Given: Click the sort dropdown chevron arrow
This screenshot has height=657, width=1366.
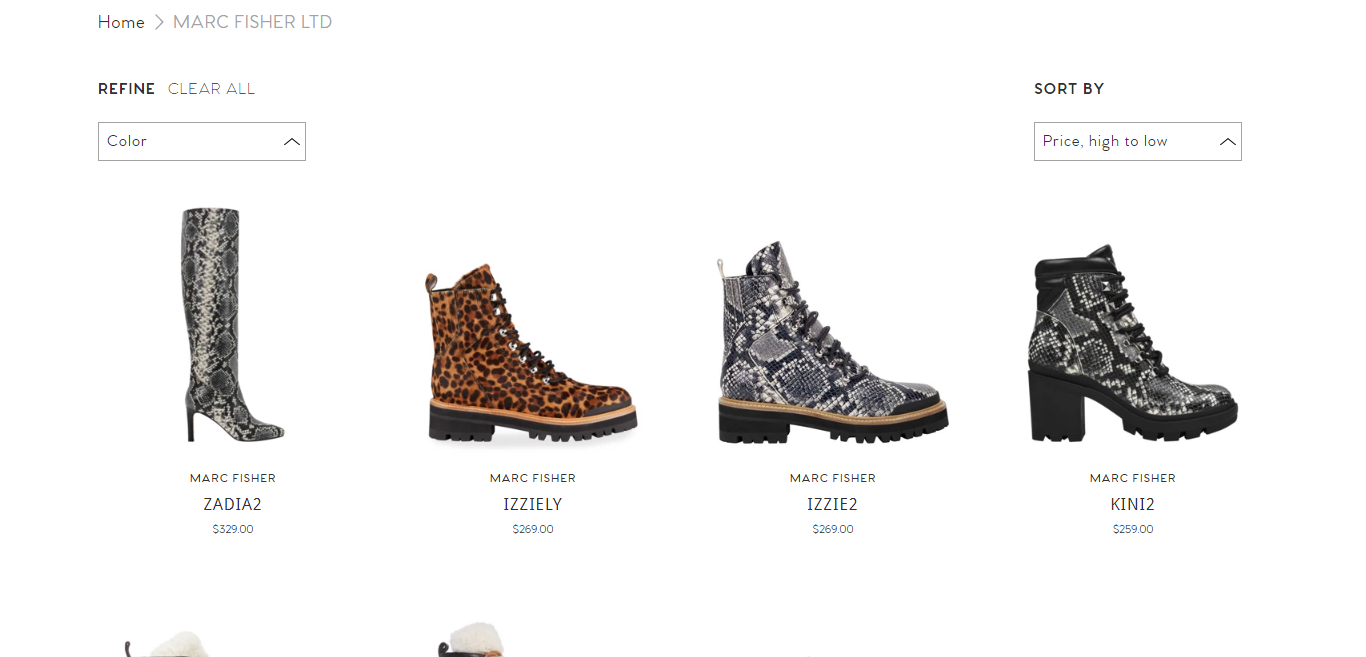Looking at the screenshot, I should coord(1228,142).
